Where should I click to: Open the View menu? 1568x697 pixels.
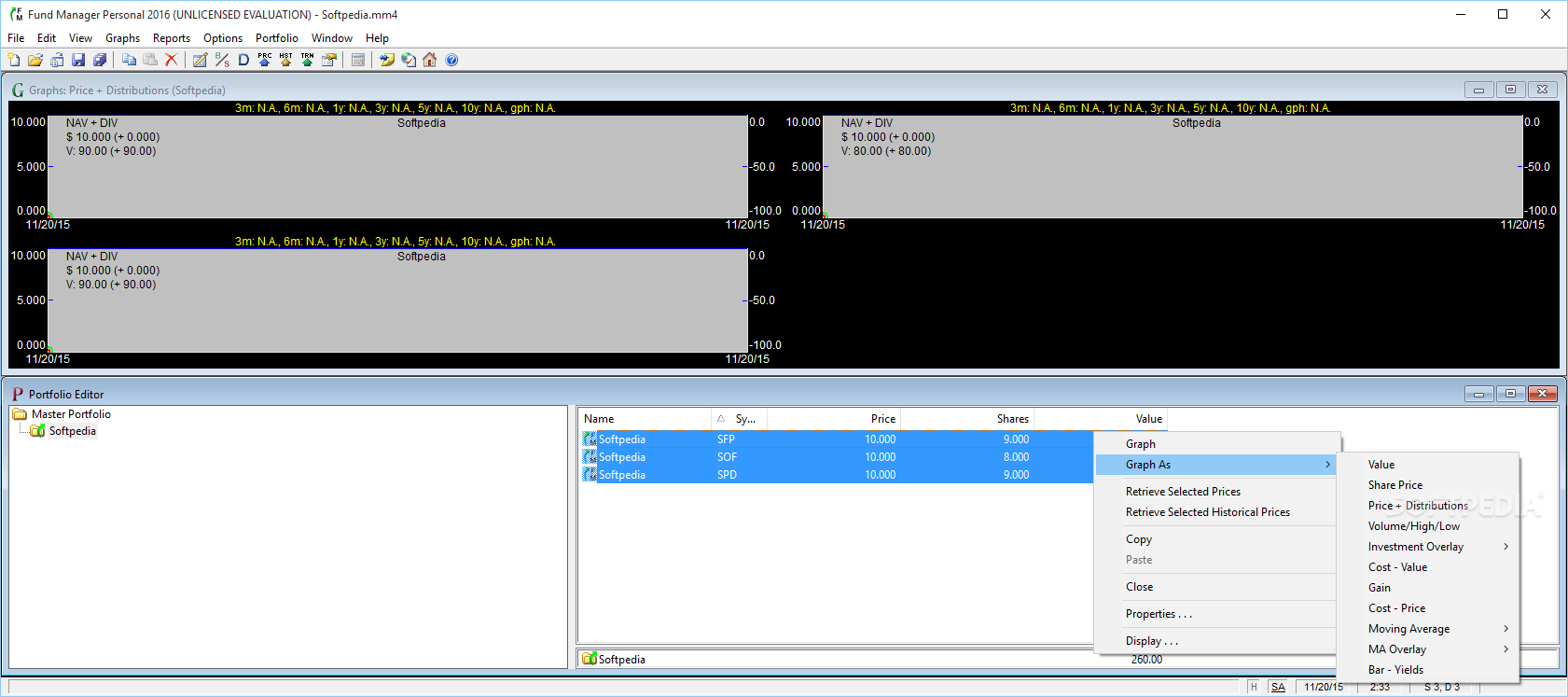tap(80, 38)
